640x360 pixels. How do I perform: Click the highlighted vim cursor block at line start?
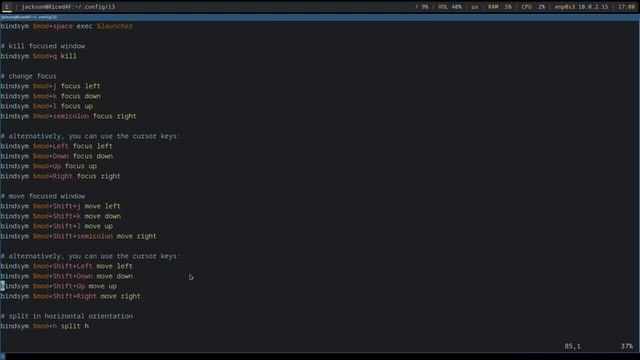tap(2, 286)
